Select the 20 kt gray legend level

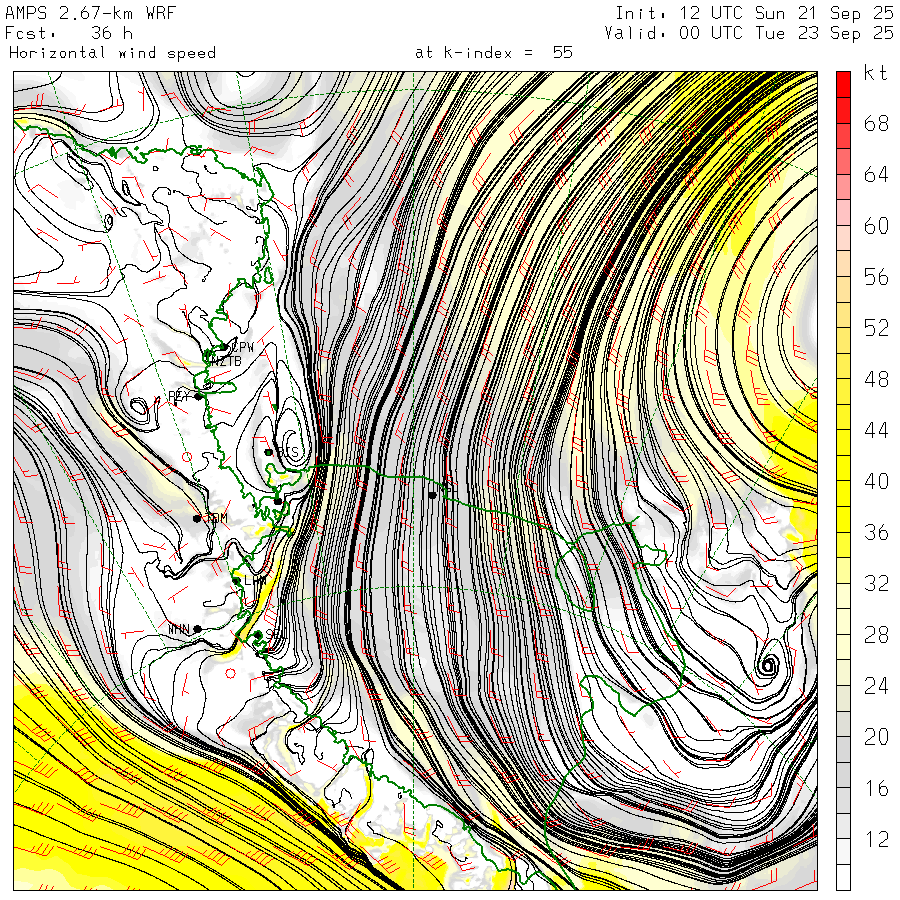(876, 737)
